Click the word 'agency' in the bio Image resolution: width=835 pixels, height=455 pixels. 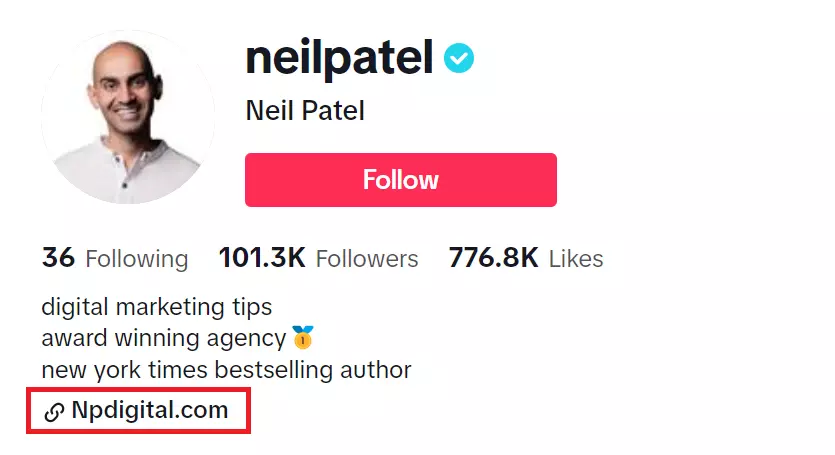pos(250,339)
